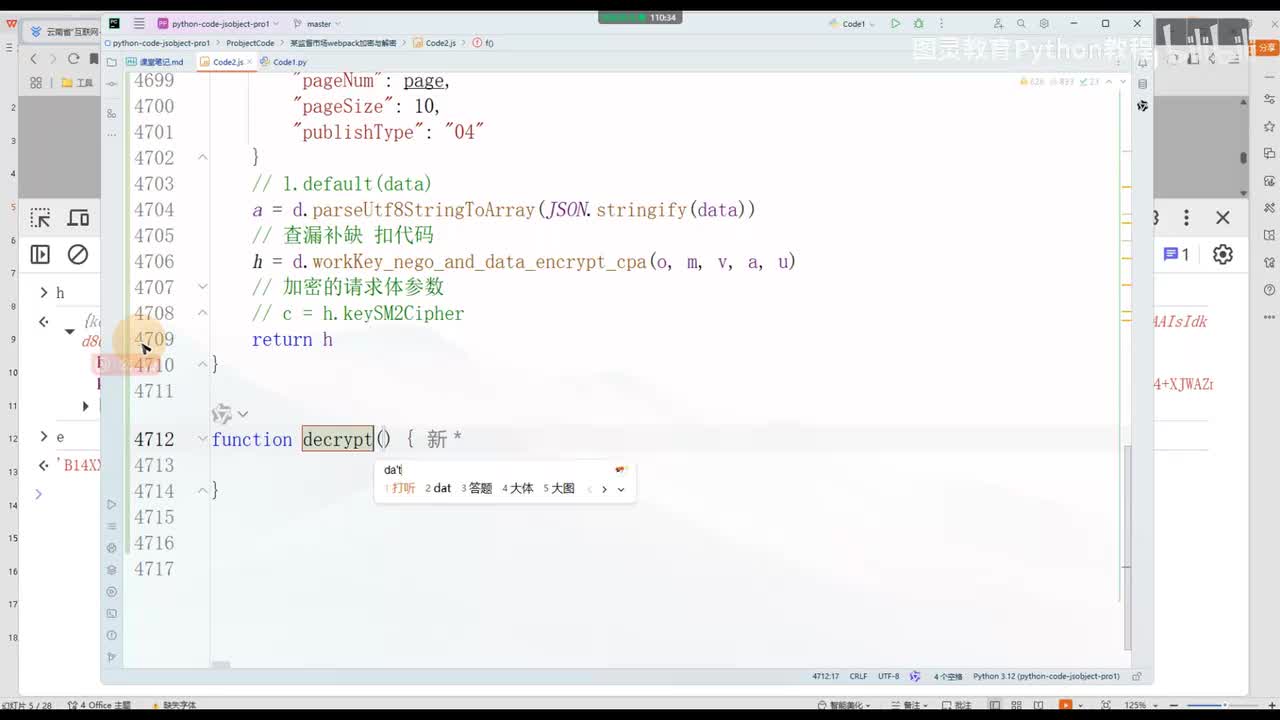Choose IME candidate 大图
This screenshot has width=1280, height=720.
tap(559, 489)
